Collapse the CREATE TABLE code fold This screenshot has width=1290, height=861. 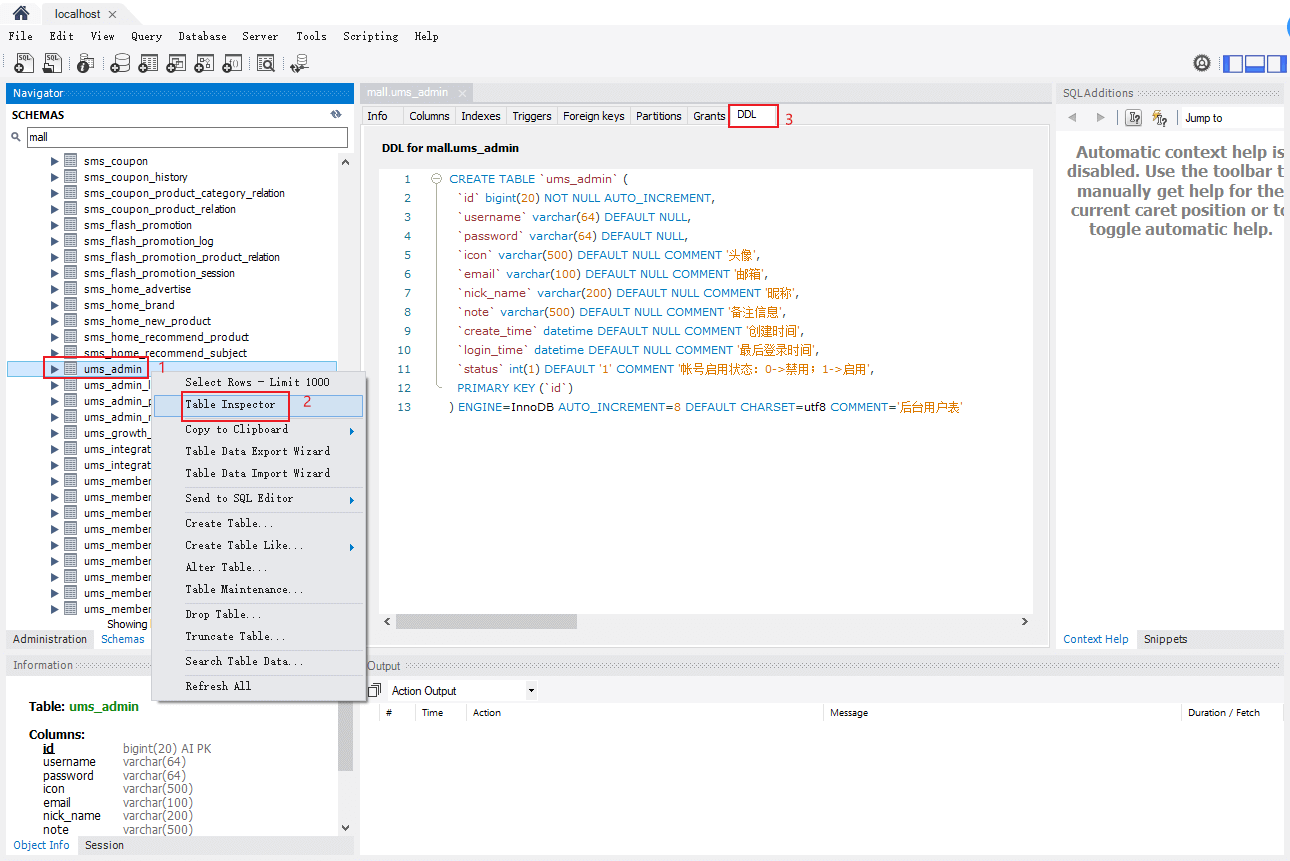tap(437, 179)
